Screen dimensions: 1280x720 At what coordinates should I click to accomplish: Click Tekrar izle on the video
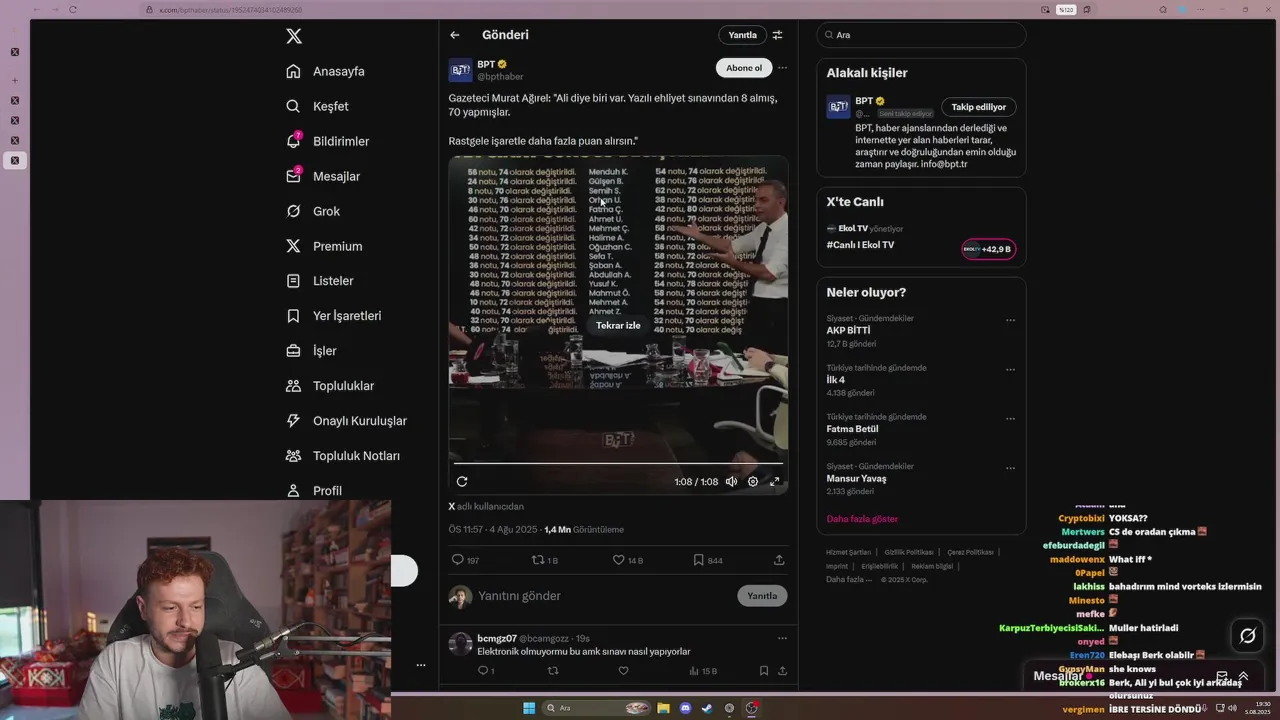click(x=618, y=325)
